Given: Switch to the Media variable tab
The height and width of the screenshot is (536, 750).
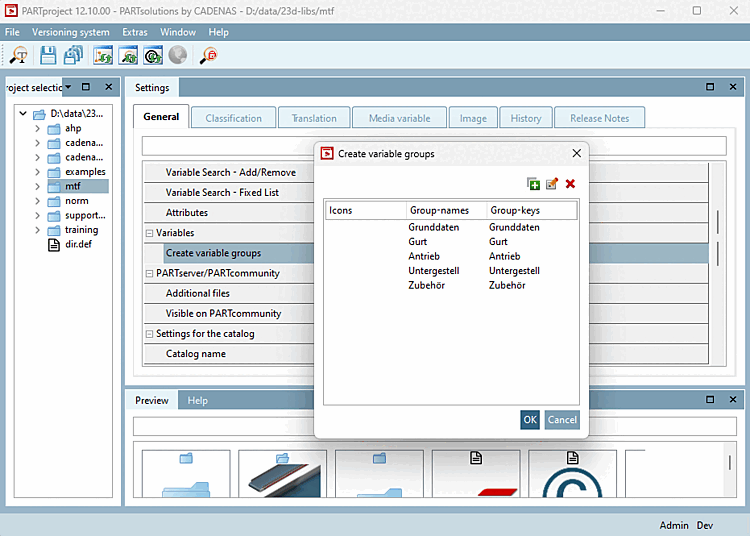Looking at the screenshot, I should click(399, 118).
